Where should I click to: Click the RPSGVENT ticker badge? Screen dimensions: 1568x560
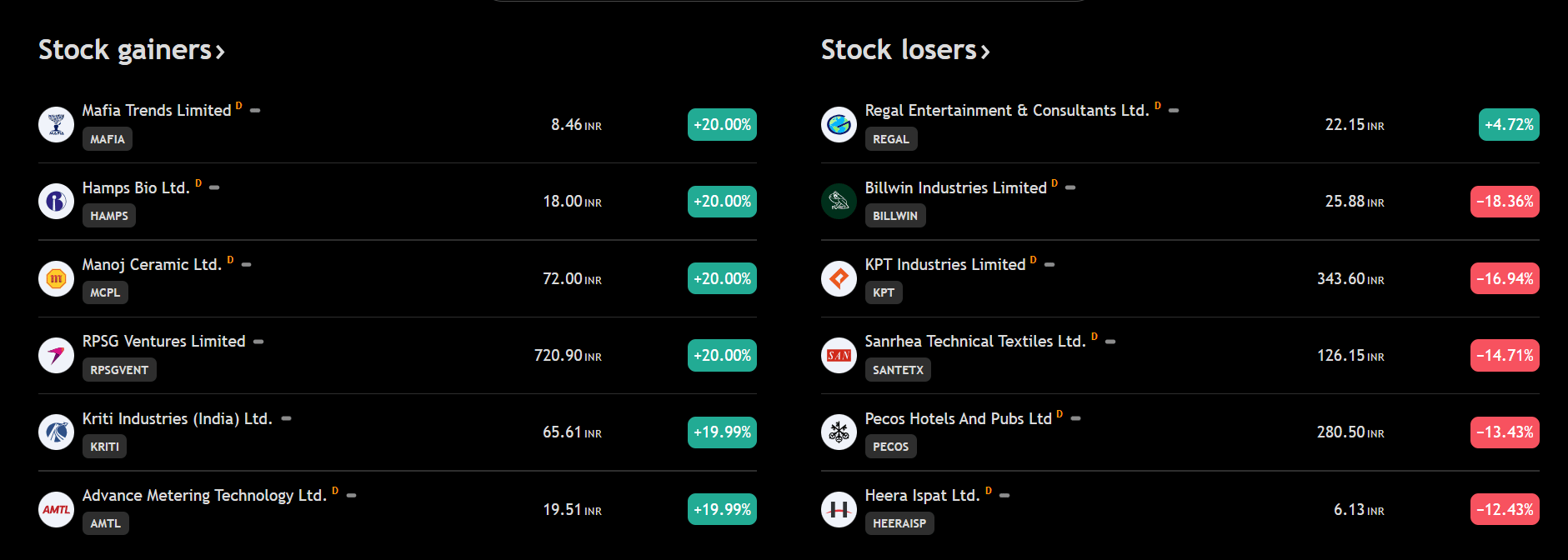coord(119,370)
